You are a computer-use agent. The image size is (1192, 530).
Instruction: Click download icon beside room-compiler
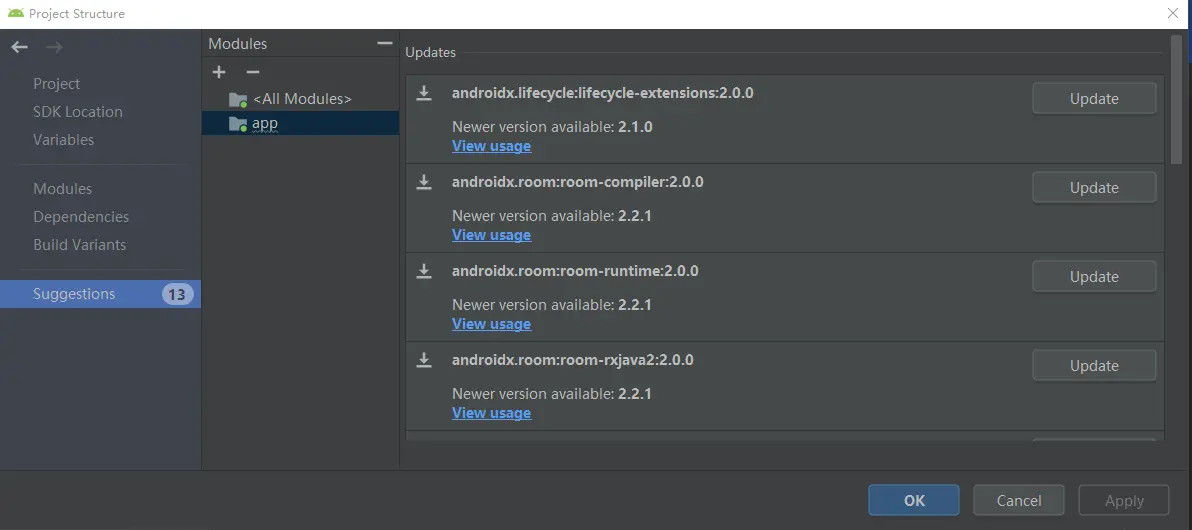click(424, 182)
